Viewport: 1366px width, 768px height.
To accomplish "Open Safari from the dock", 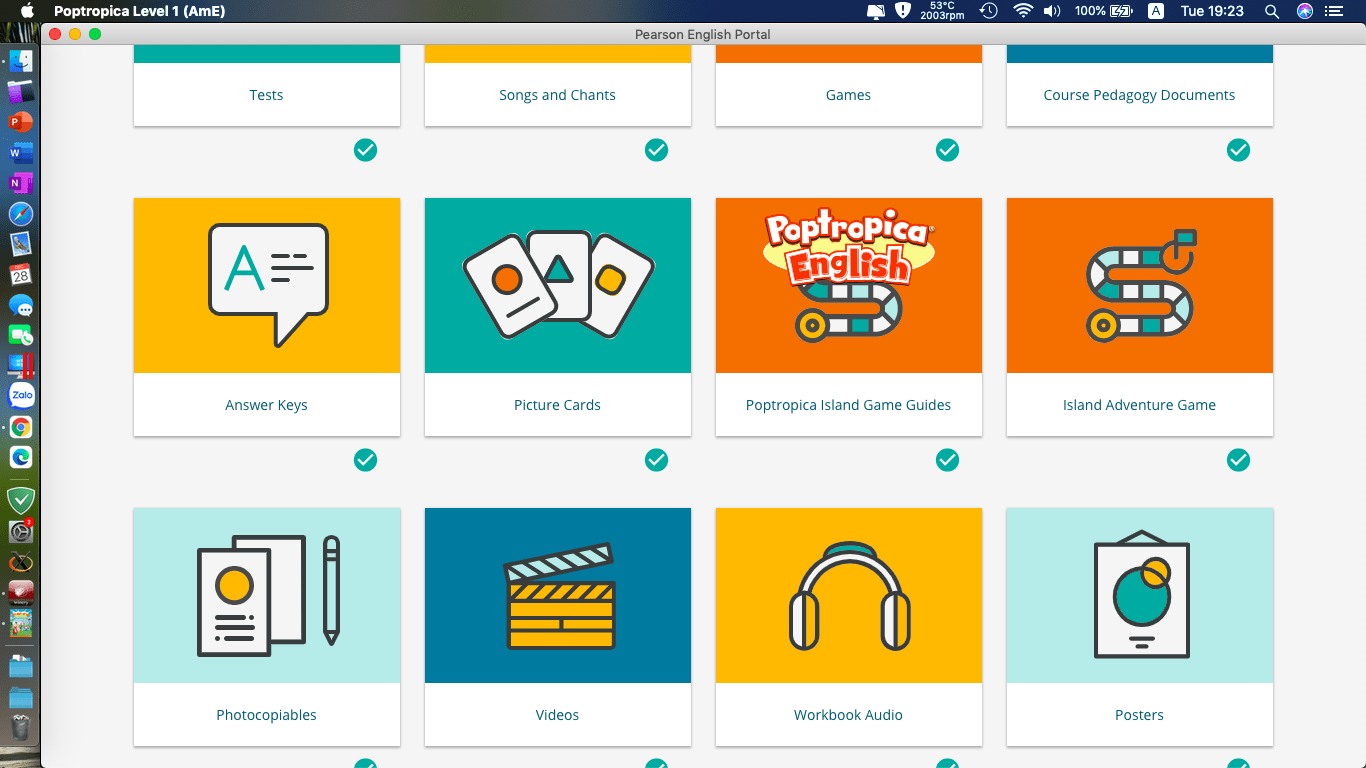I will [x=21, y=213].
